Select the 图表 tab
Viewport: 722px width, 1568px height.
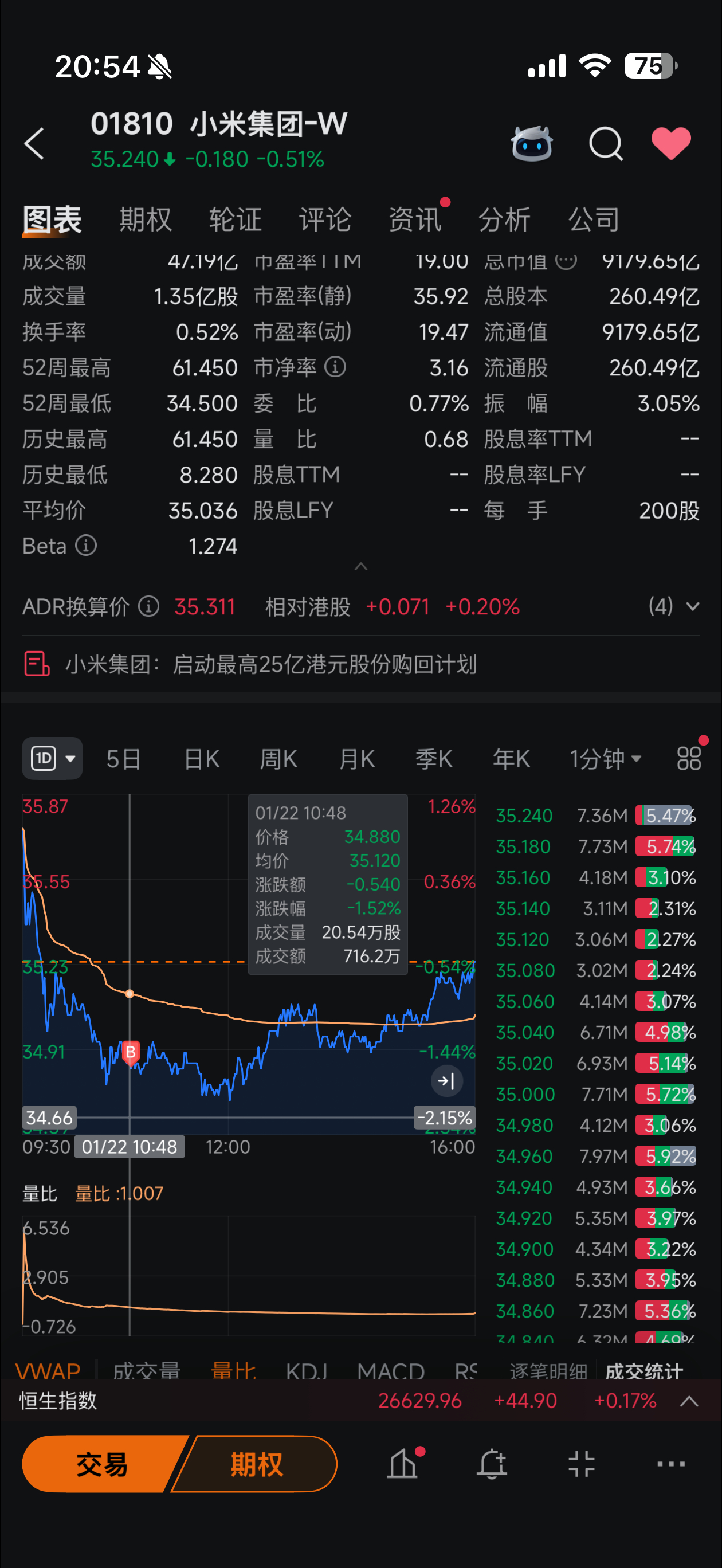52,219
